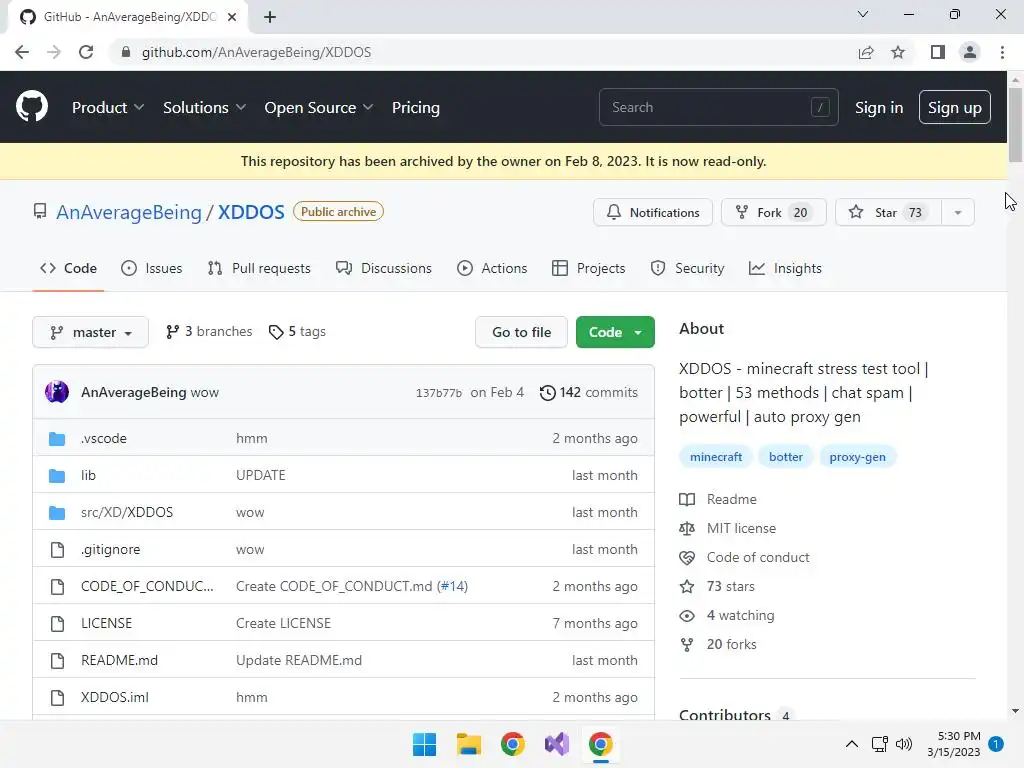
Task: Expand the Solutions menu
Action: point(204,108)
